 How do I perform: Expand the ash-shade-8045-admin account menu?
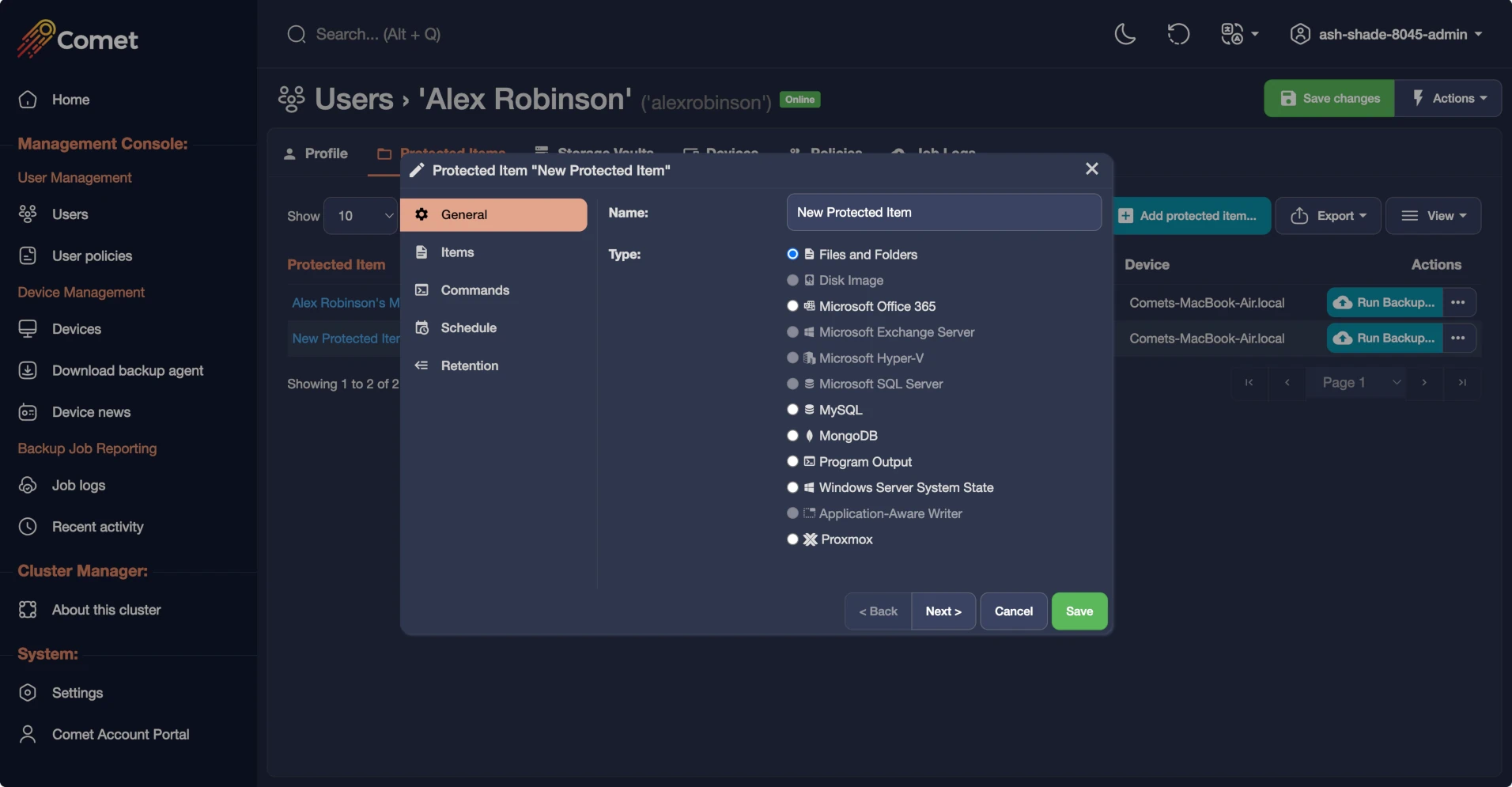point(1385,34)
